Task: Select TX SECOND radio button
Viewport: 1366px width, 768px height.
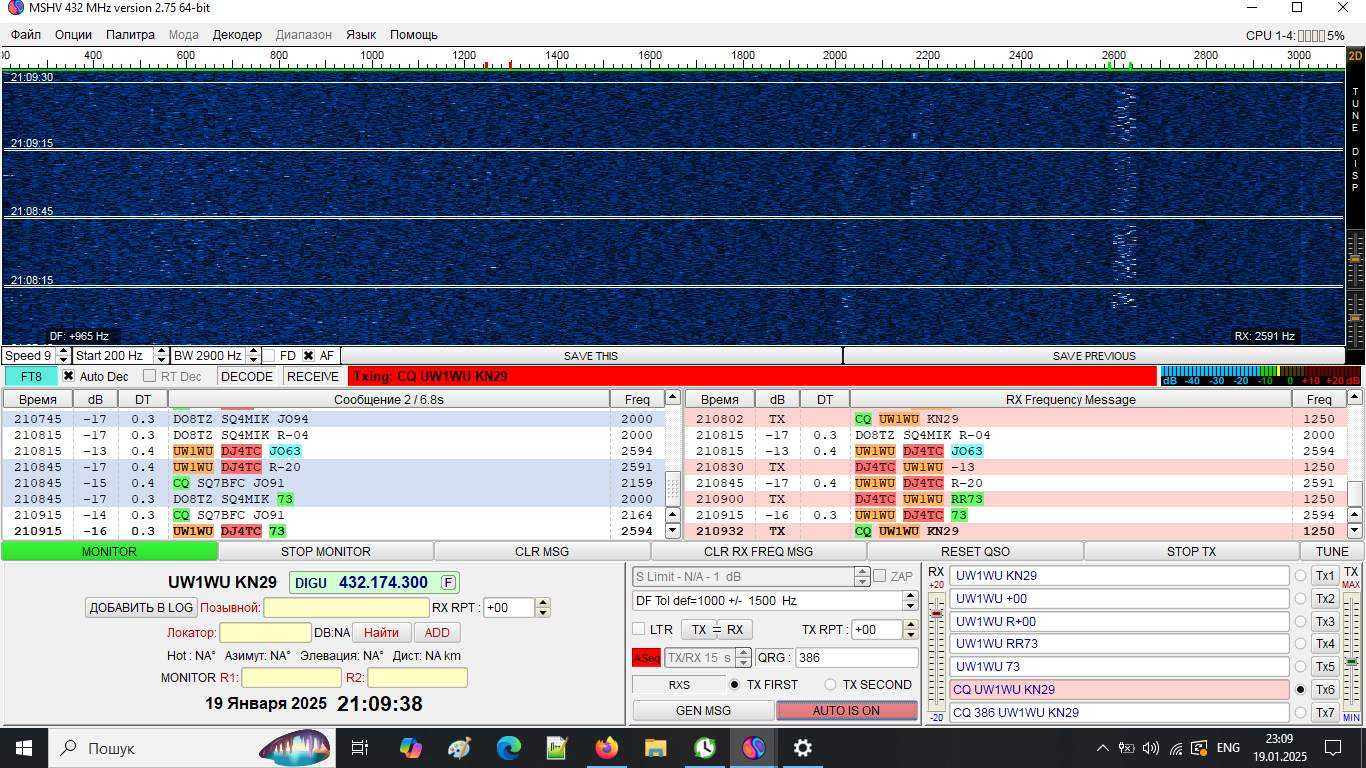Action: tap(830, 685)
